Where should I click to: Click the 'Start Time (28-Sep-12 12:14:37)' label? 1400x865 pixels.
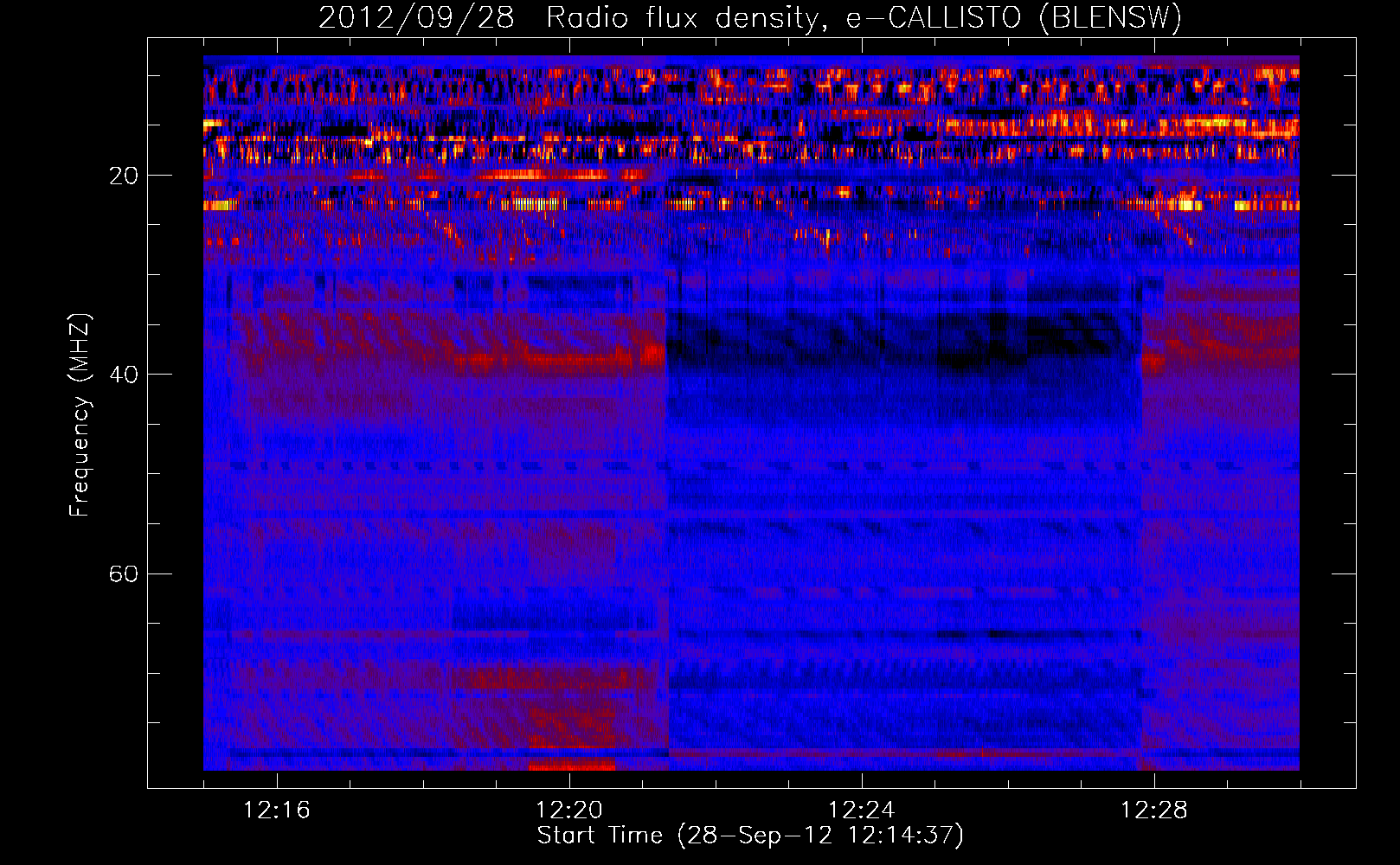point(750,836)
